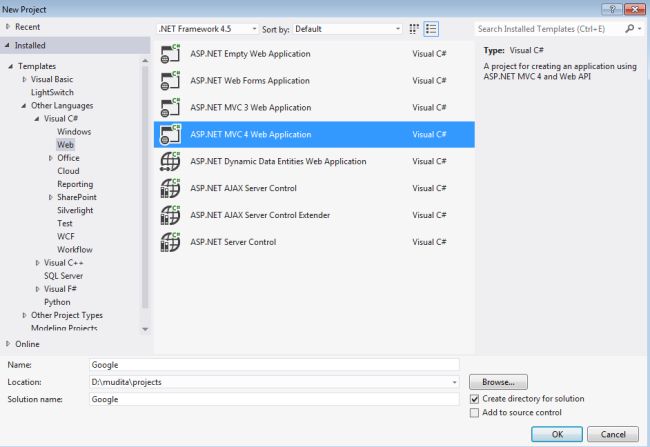Select the Test category

coord(65,224)
